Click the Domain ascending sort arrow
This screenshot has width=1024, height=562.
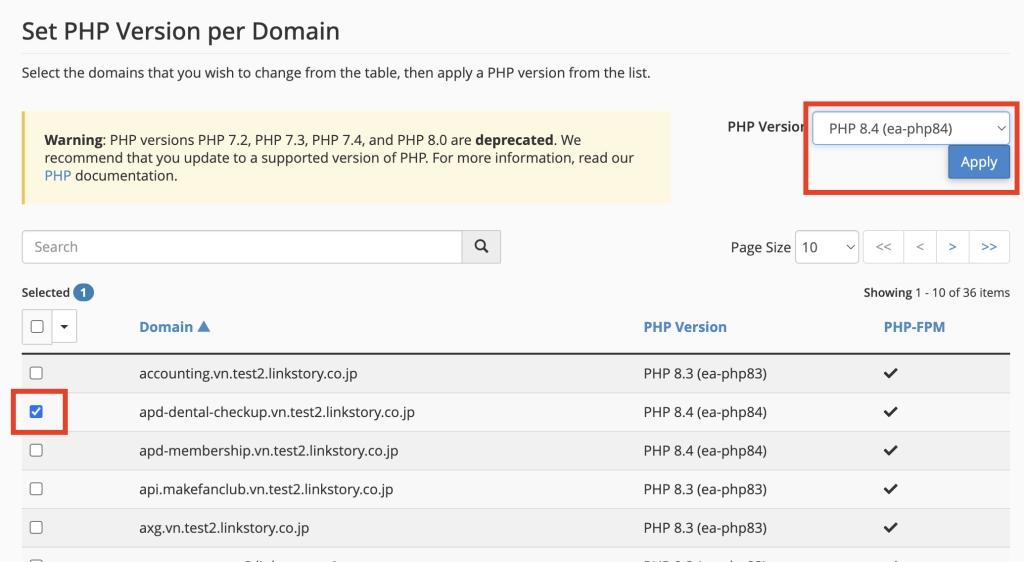[x=204, y=327]
